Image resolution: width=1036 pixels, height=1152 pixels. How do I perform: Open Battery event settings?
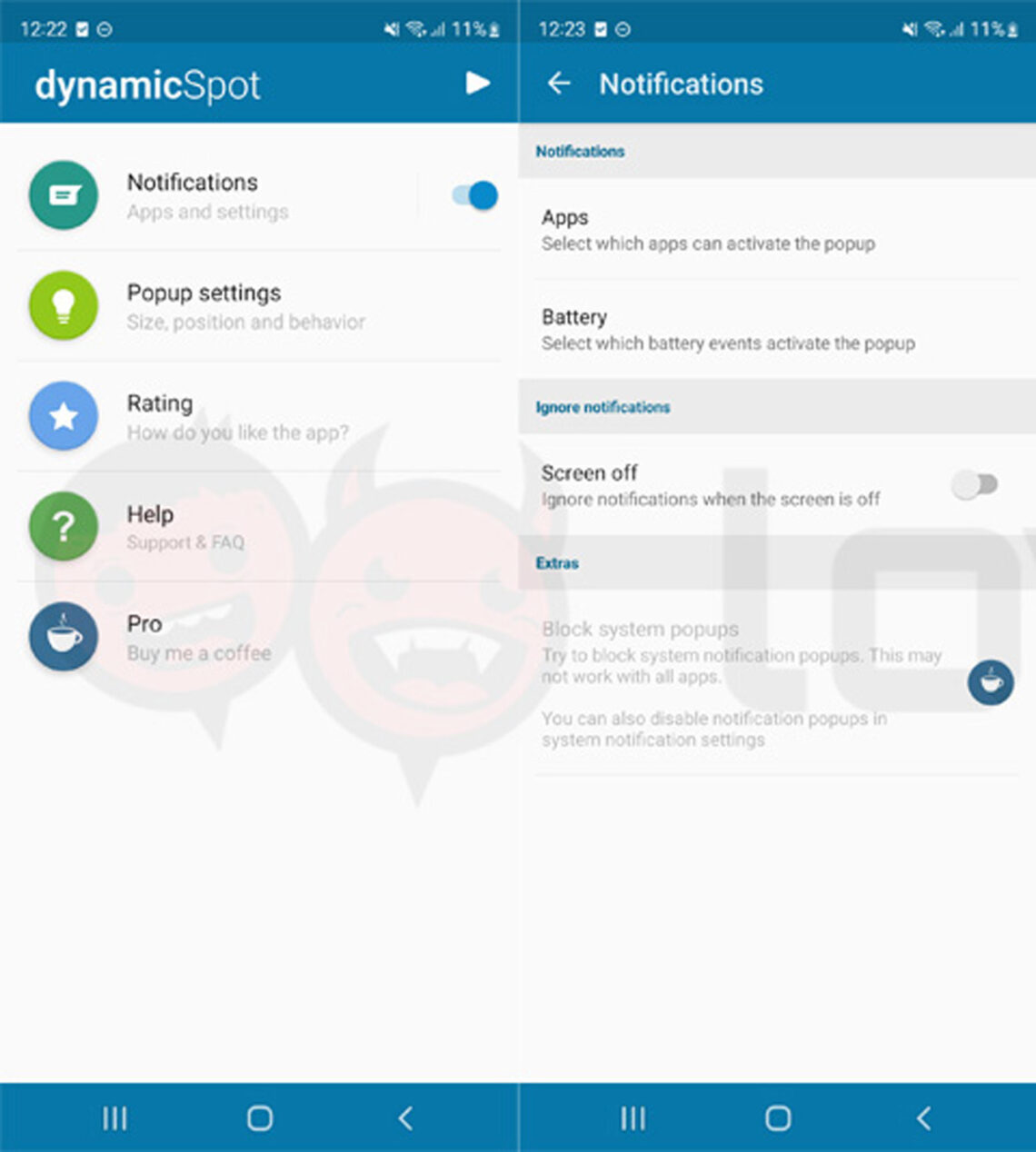(x=727, y=329)
